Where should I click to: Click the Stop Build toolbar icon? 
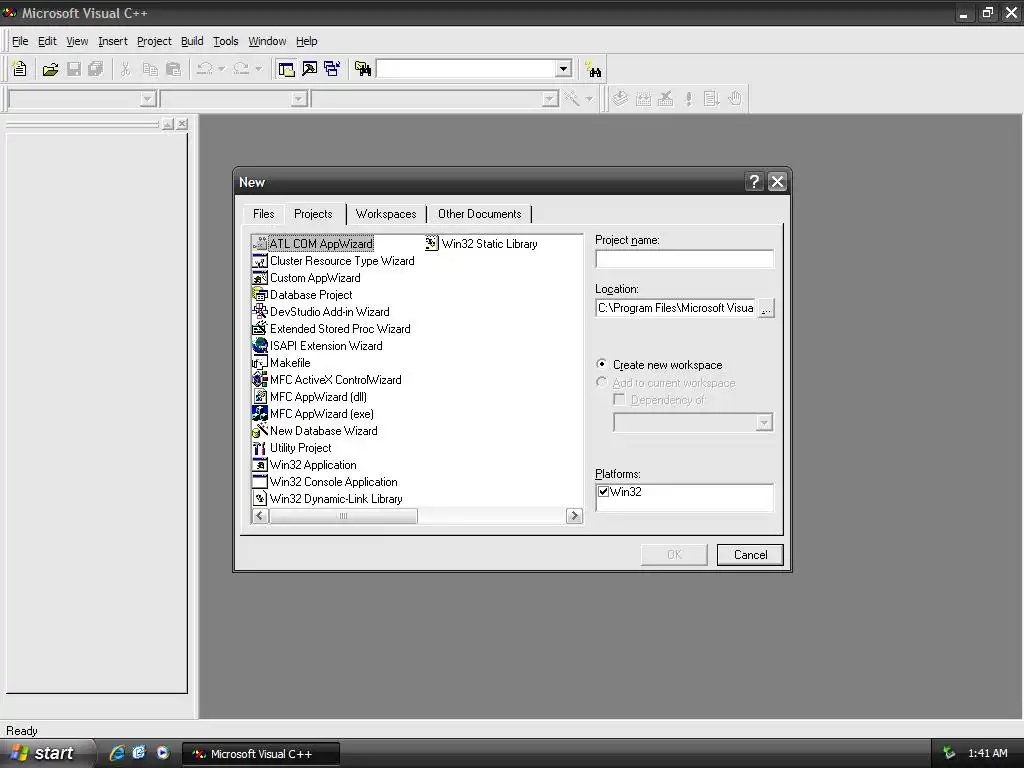point(665,99)
